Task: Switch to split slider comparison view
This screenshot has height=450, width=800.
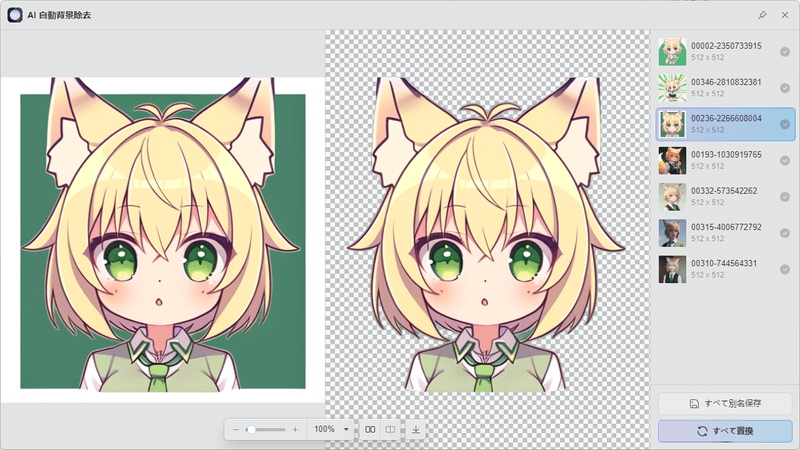Action: click(x=390, y=429)
